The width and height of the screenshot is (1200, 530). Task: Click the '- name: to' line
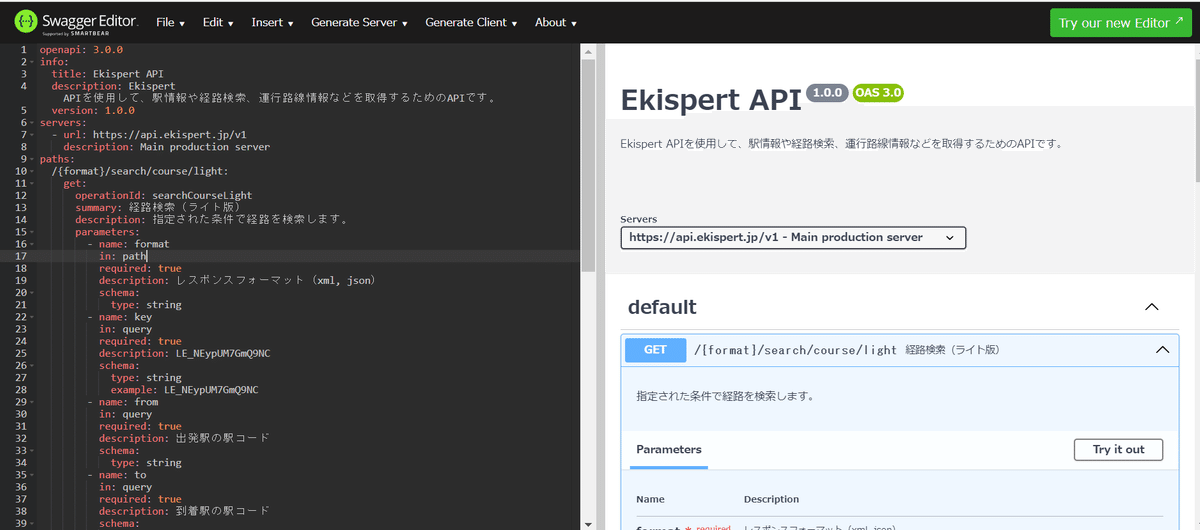pyautogui.click(x=116, y=474)
